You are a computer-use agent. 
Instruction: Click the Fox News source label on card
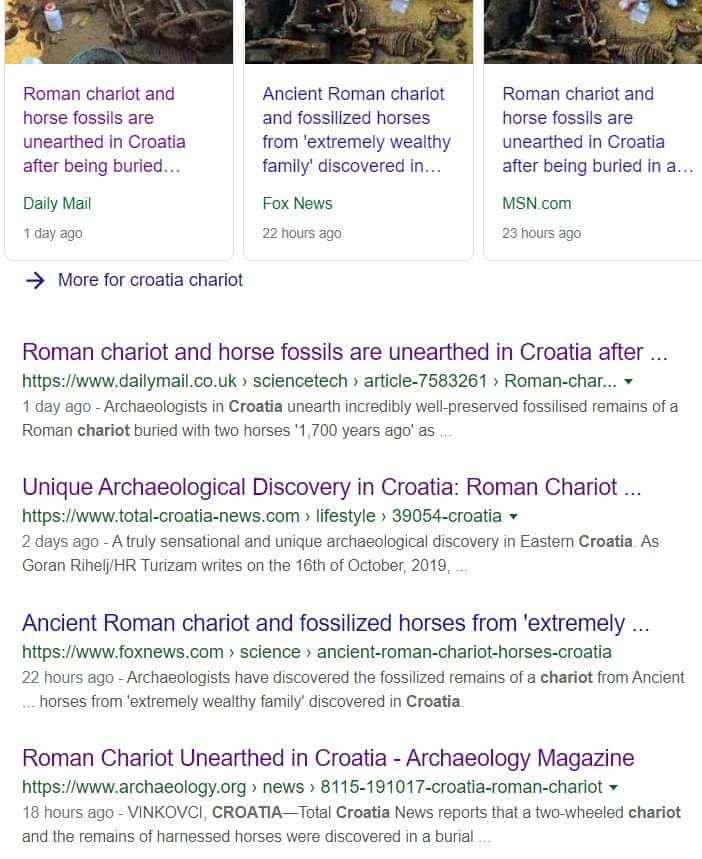tap(297, 203)
